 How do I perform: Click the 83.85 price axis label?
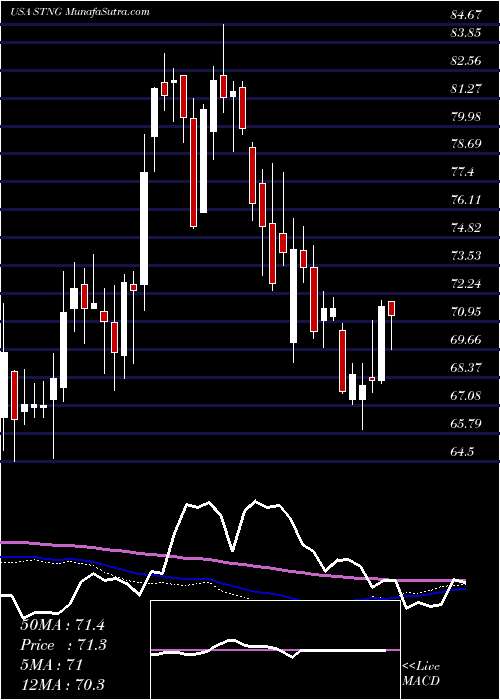coord(467,33)
